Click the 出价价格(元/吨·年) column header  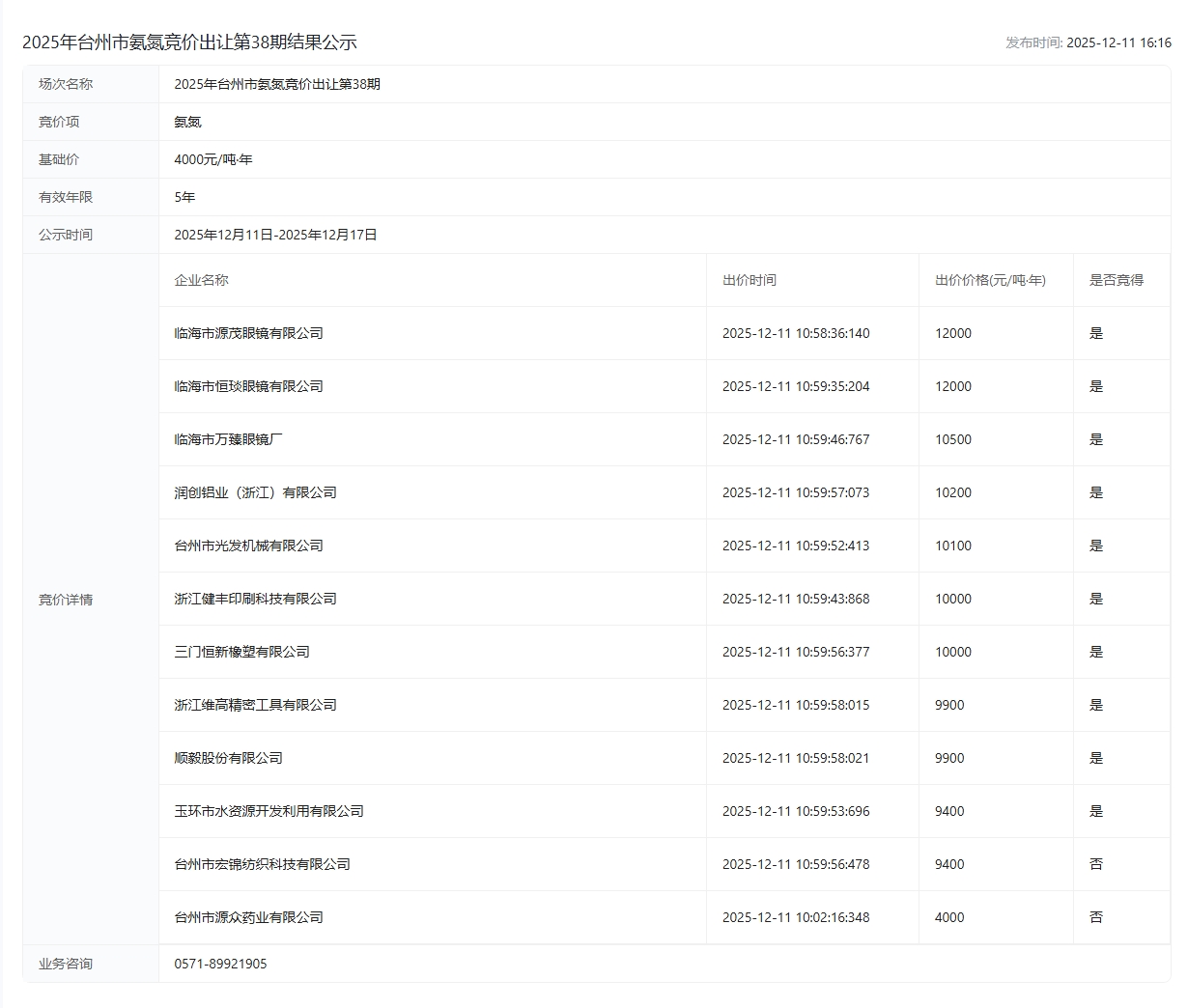[989, 280]
